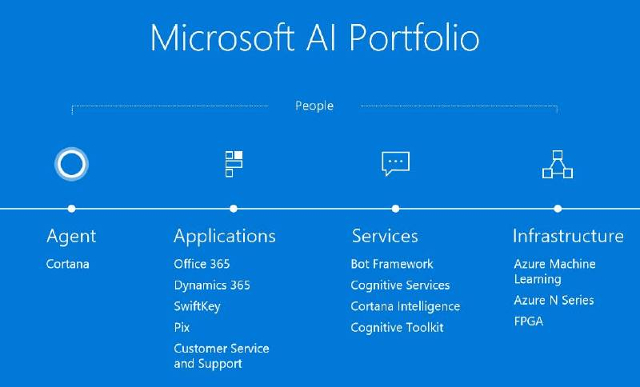Click the Applications heading
The height and width of the screenshot is (387, 640).
click(224, 237)
